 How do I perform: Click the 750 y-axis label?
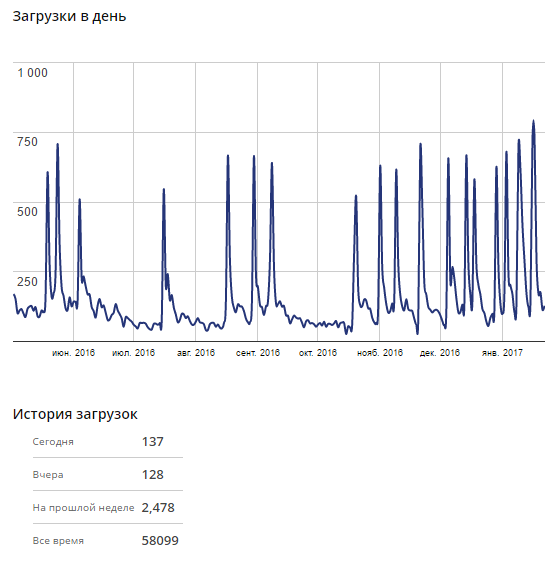(x=27, y=142)
